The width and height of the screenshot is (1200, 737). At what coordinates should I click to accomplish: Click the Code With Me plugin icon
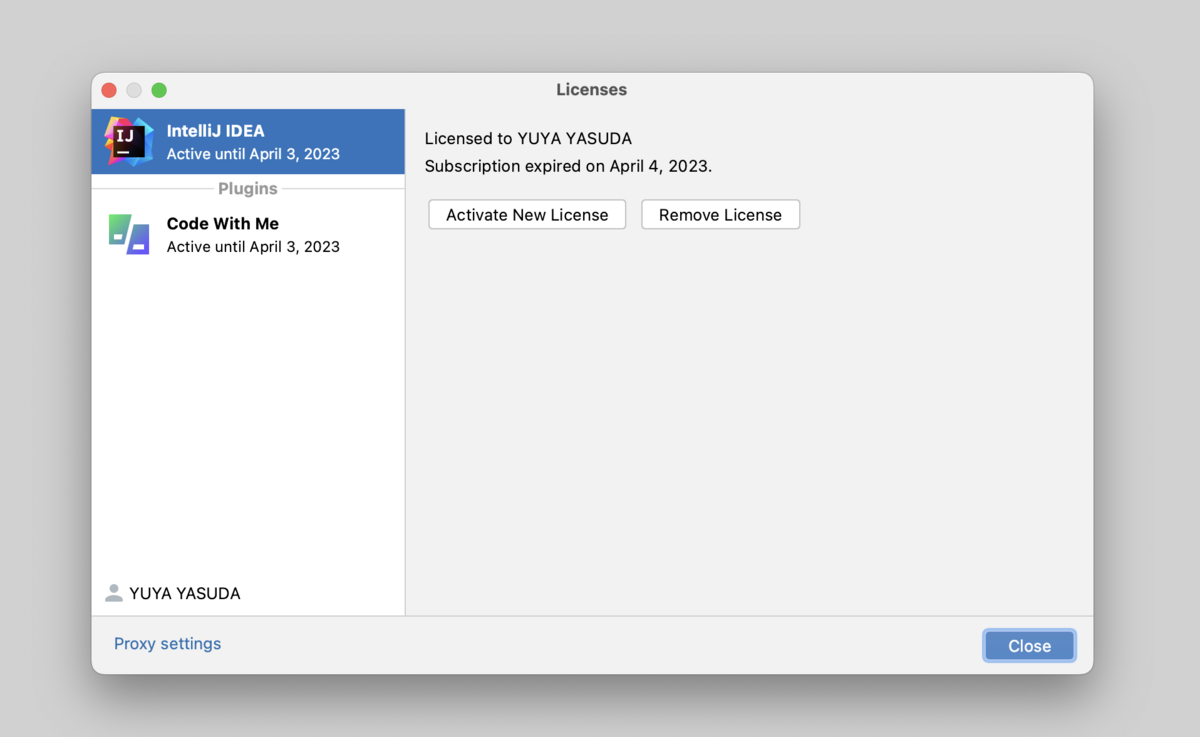click(x=128, y=234)
